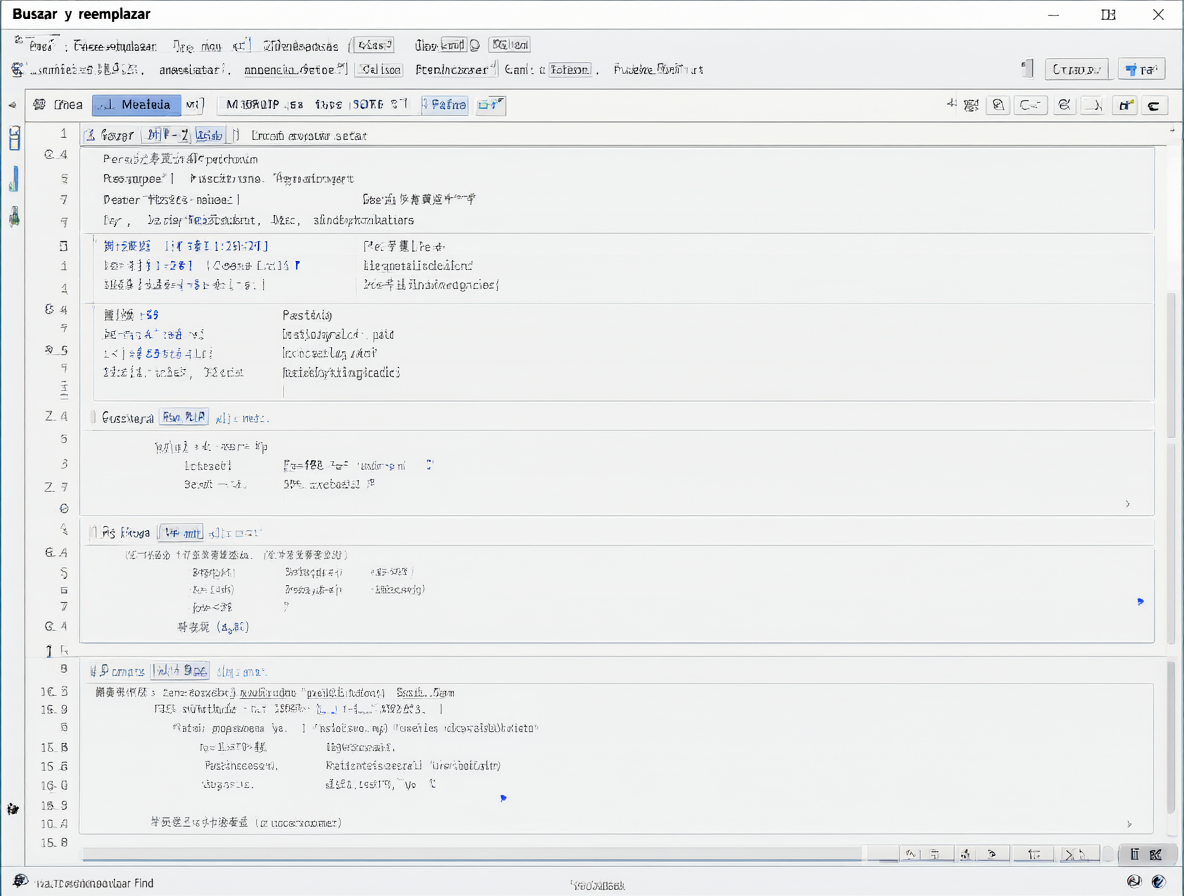Click the blue link text in the bottom section header

(242, 672)
